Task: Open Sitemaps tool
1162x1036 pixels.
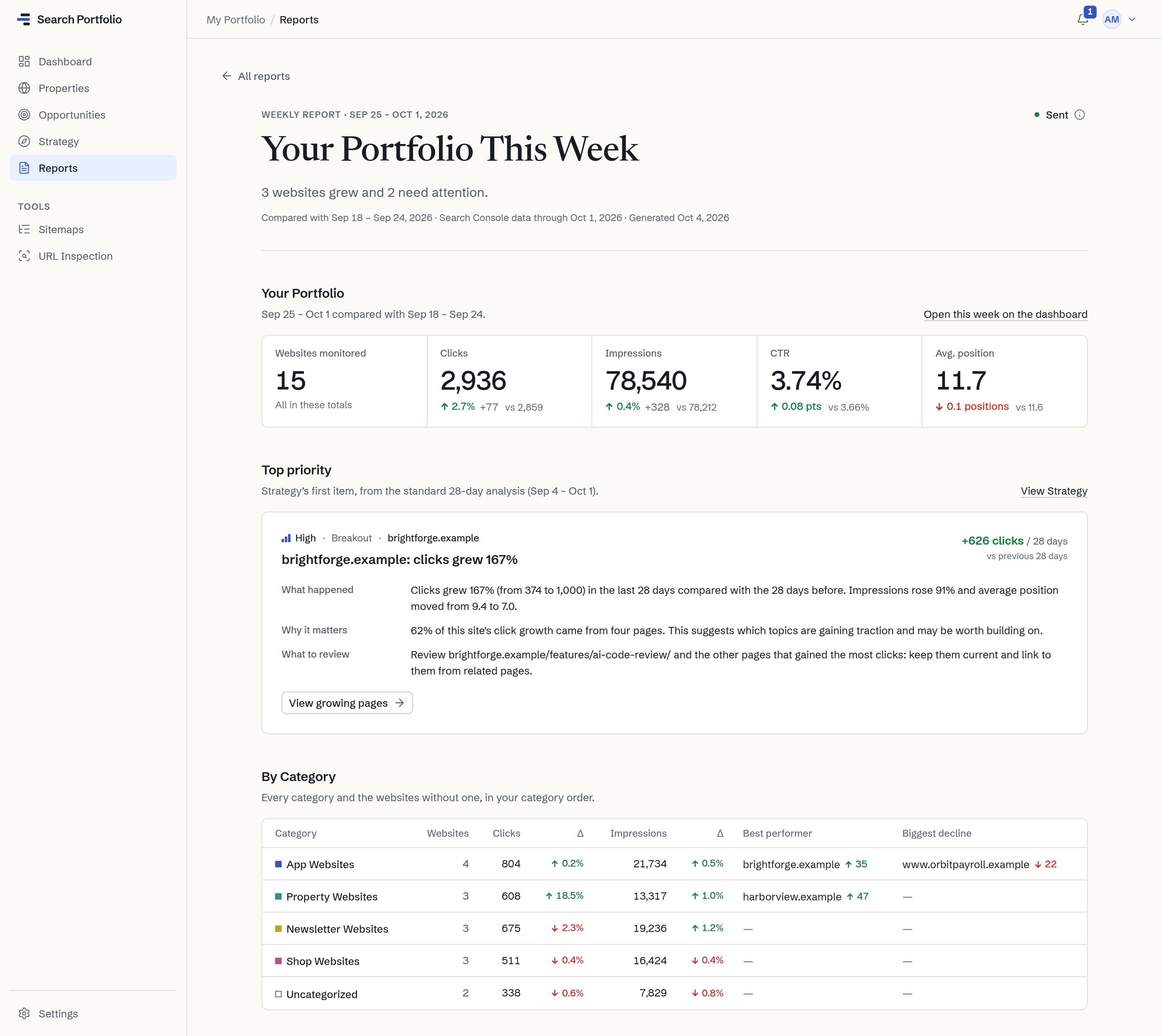Action: [93, 230]
